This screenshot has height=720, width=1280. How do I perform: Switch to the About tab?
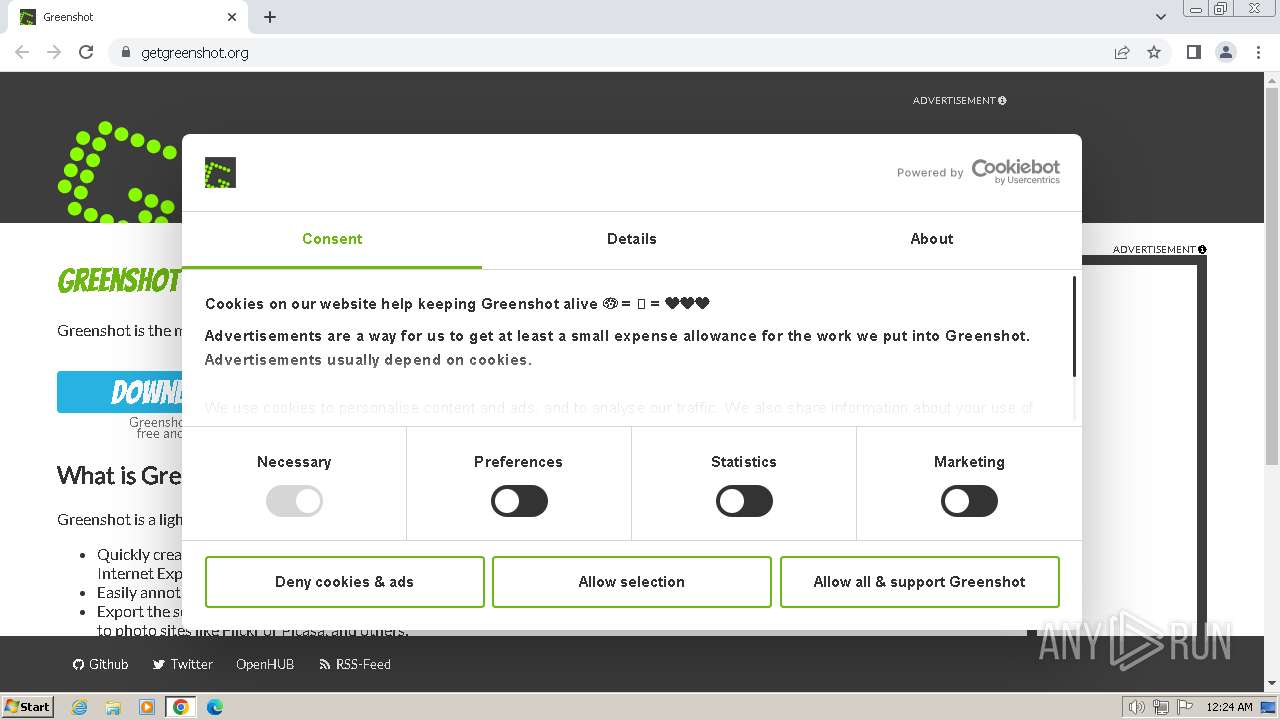[932, 239]
